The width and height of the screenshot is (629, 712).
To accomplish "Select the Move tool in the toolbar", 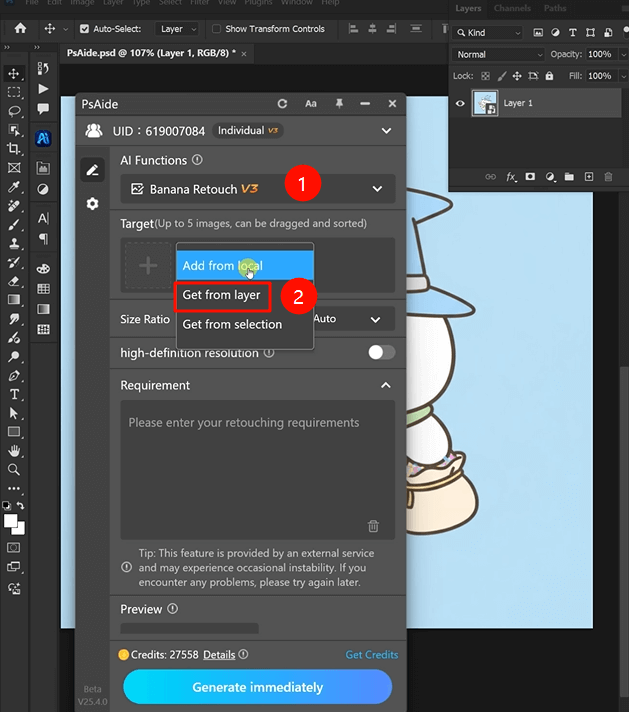I will point(14,73).
